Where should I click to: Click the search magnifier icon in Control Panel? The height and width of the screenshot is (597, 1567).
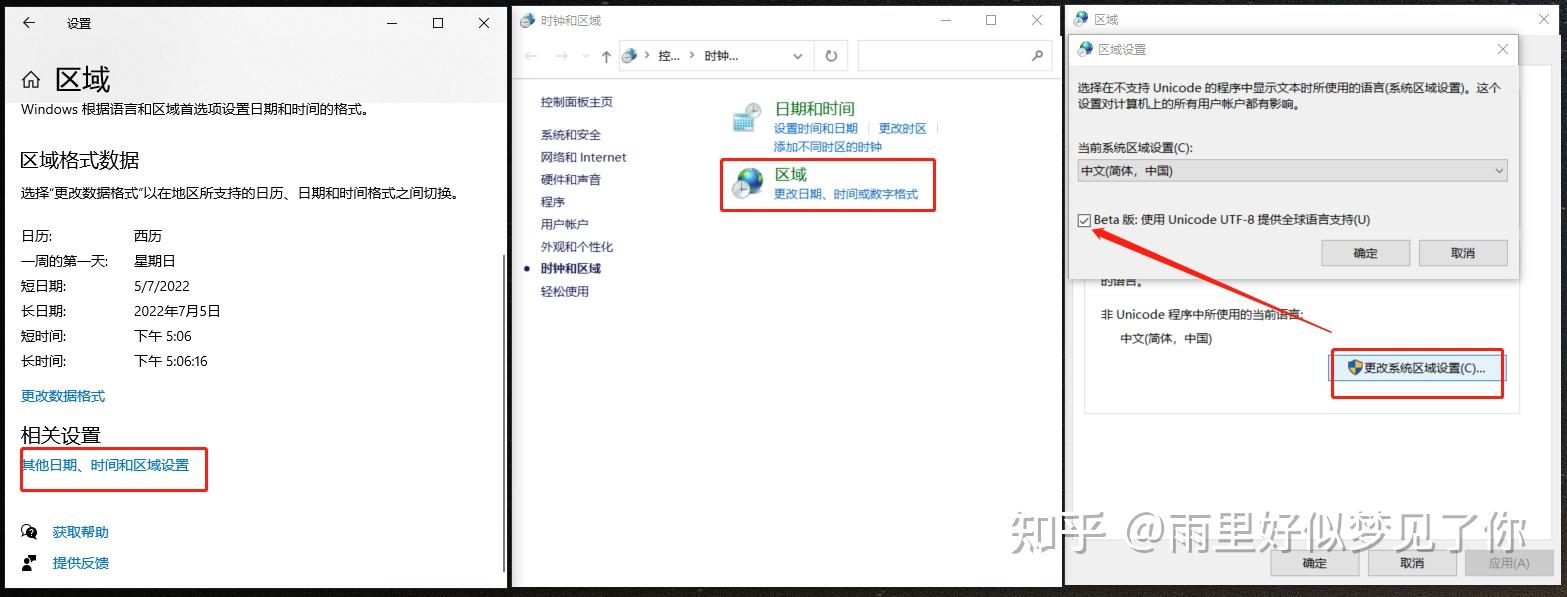(x=1038, y=56)
